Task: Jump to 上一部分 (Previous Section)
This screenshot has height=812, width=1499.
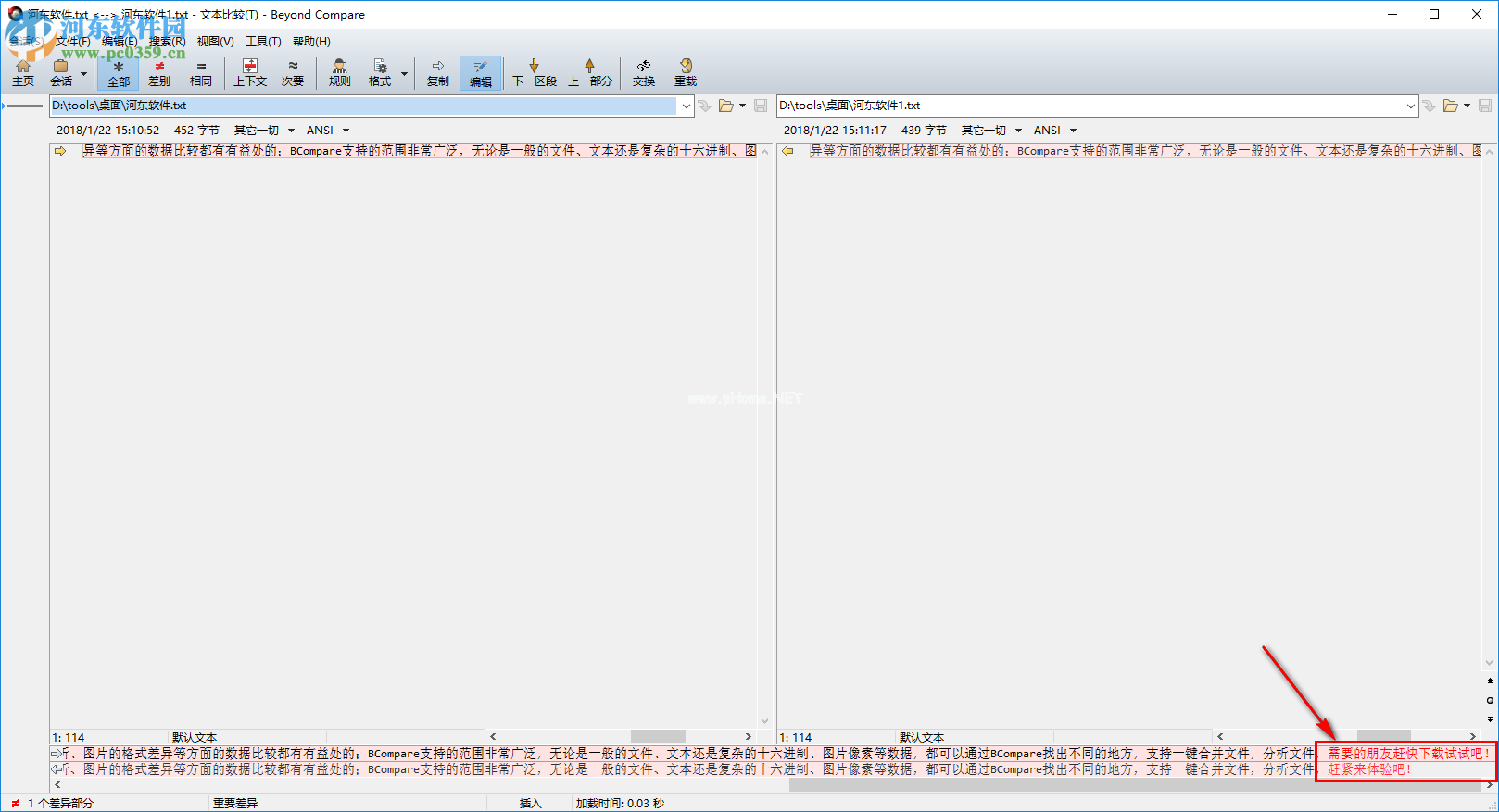Action: pyautogui.click(x=590, y=72)
